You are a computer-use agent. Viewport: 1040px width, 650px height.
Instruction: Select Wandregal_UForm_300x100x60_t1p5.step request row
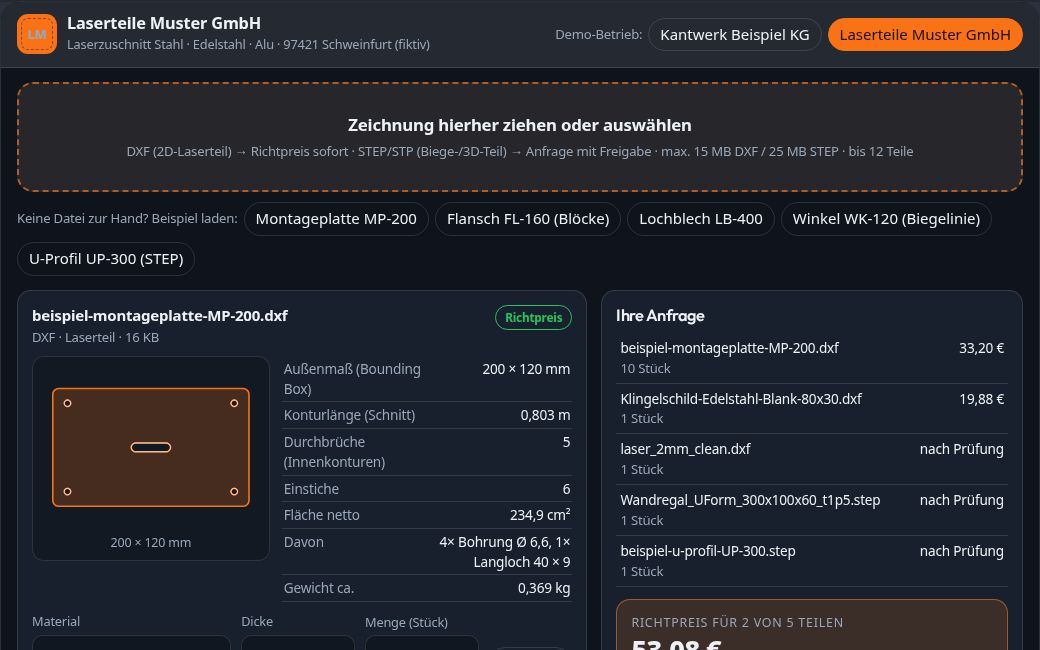[812, 510]
